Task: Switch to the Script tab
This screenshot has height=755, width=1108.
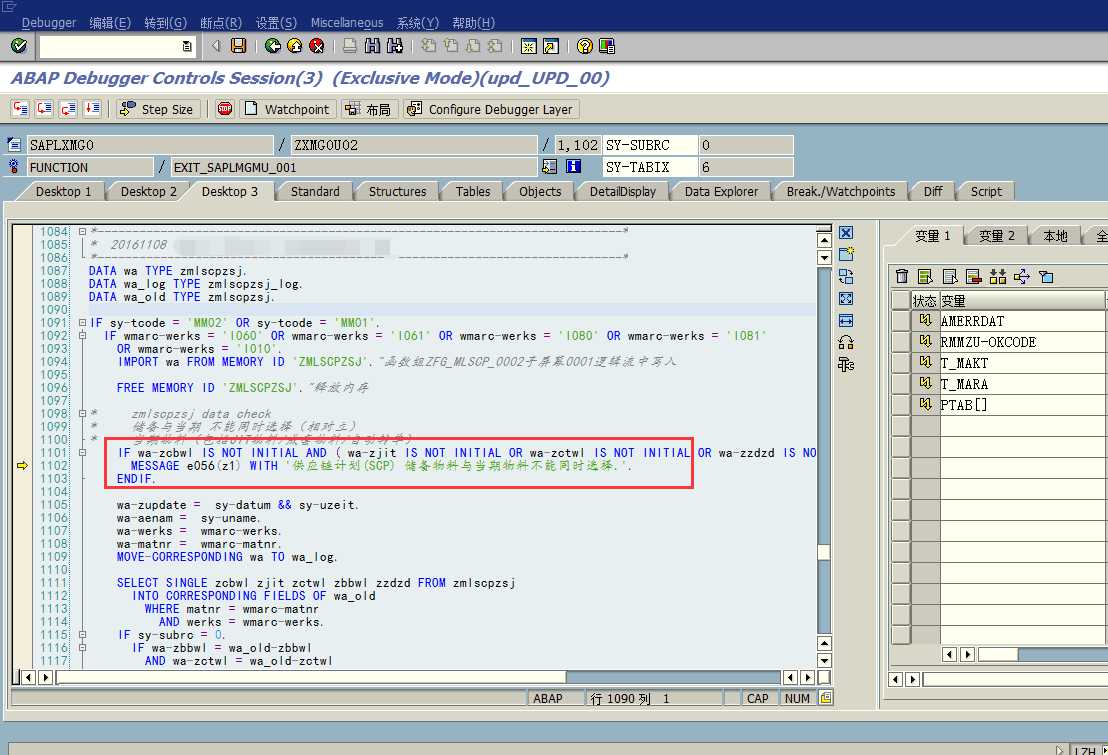Action: click(x=986, y=192)
